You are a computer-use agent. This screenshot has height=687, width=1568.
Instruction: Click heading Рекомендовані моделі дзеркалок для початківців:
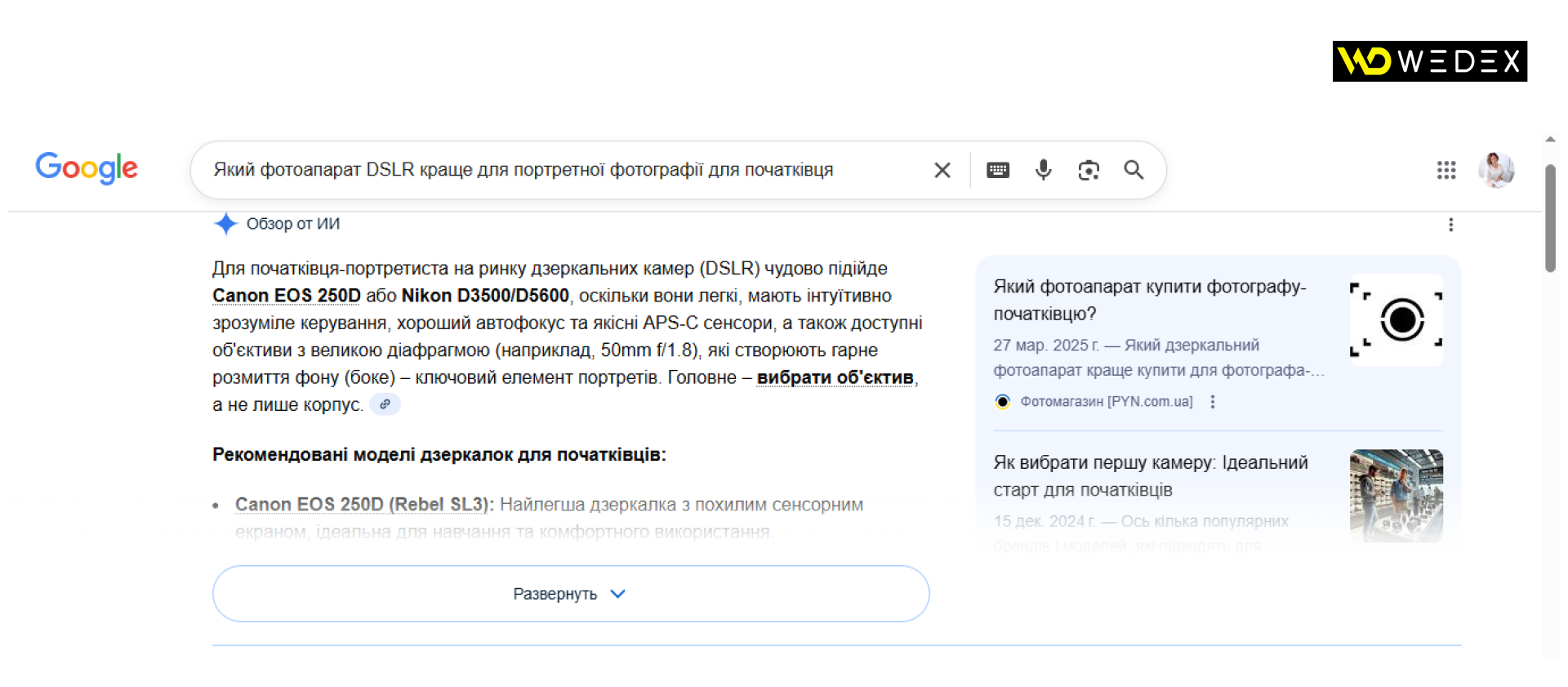point(439,455)
